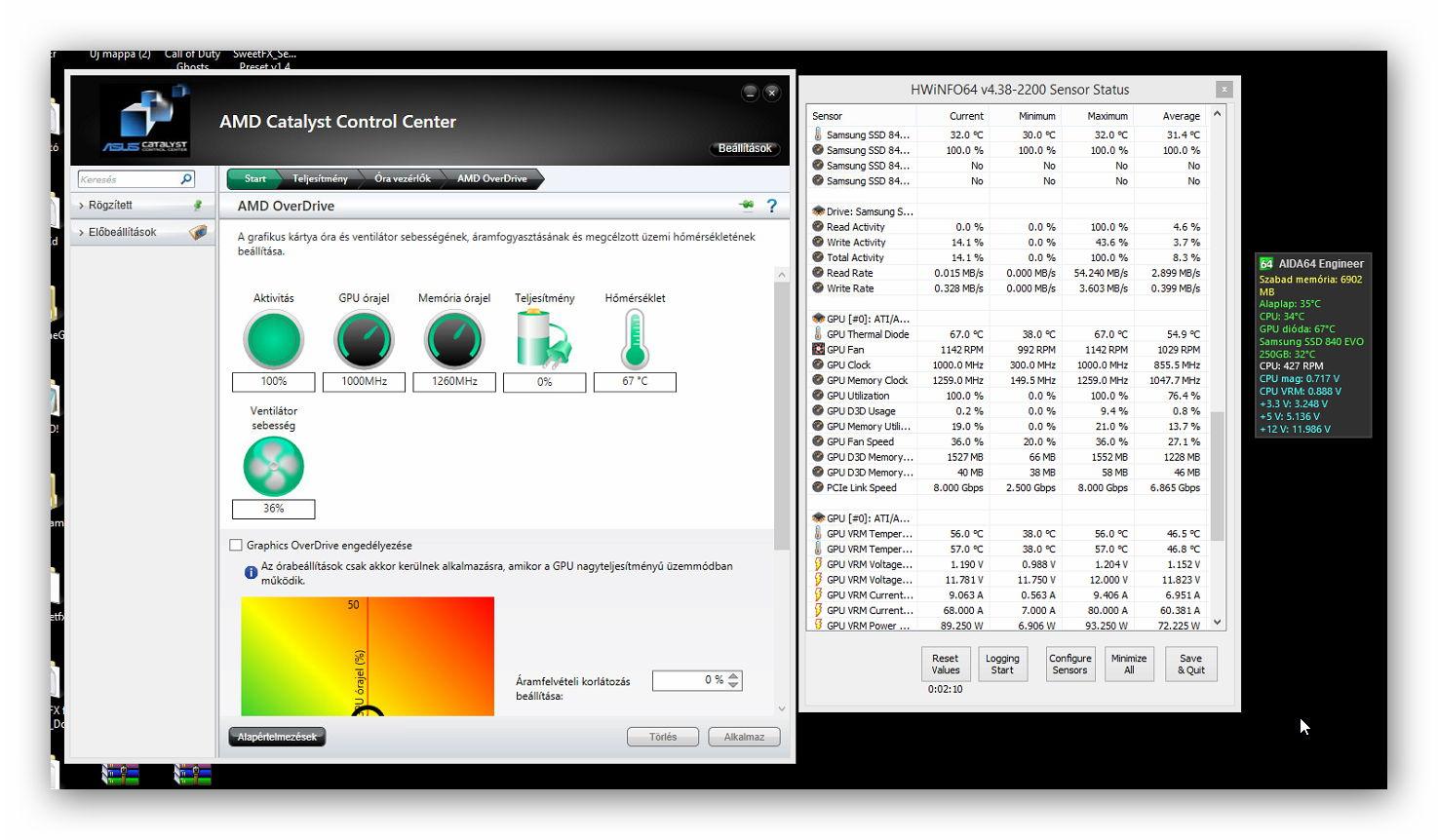Viewport: 1438px width, 840px height.
Task: Click the Alkalmaz button
Action: 744,737
